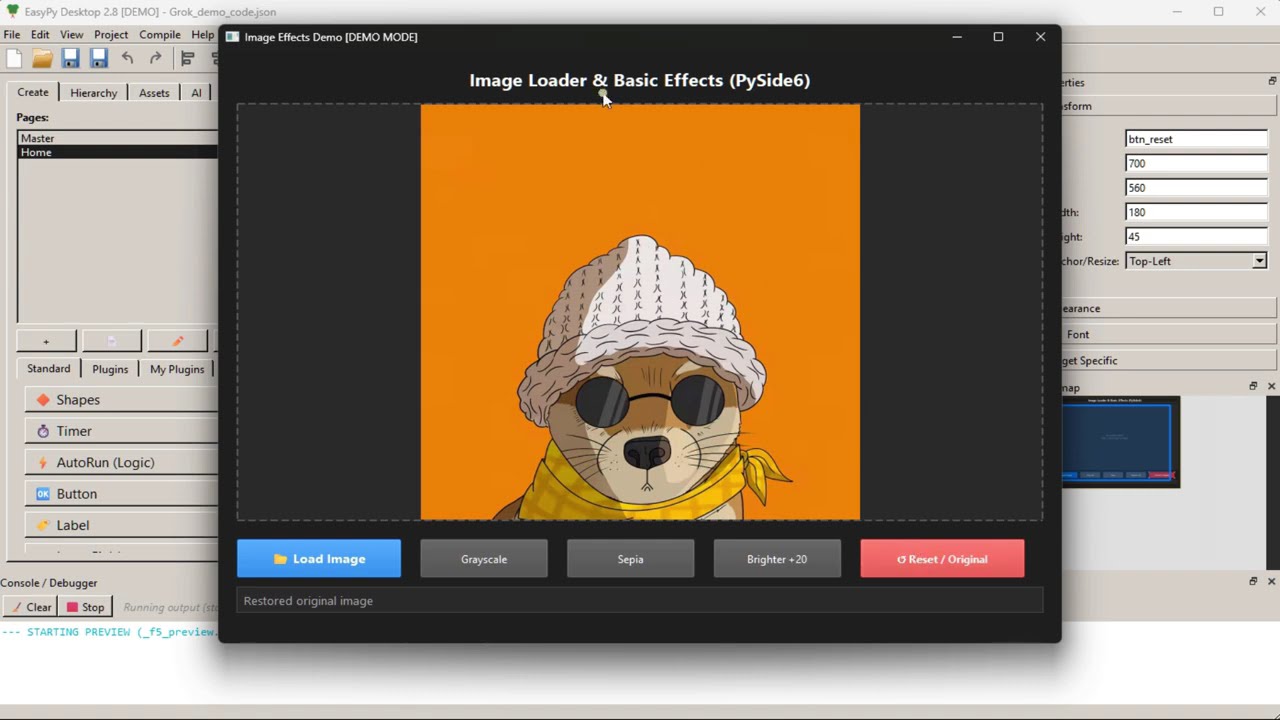
Task: Open the Compile menu
Action: point(160,35)
